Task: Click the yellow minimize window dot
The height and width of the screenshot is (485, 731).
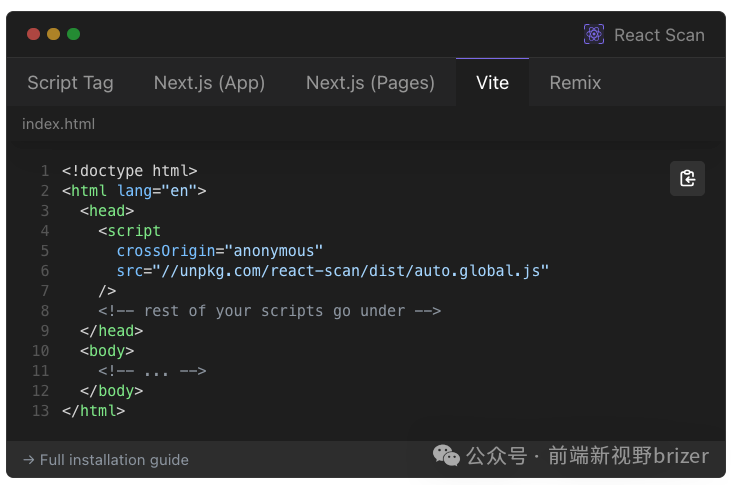Action: (53, 34)
